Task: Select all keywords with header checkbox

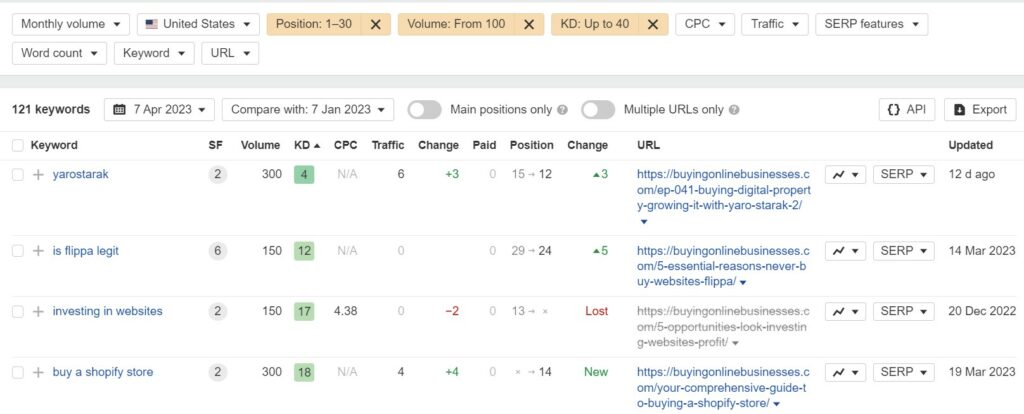Action: coord(18,145)
